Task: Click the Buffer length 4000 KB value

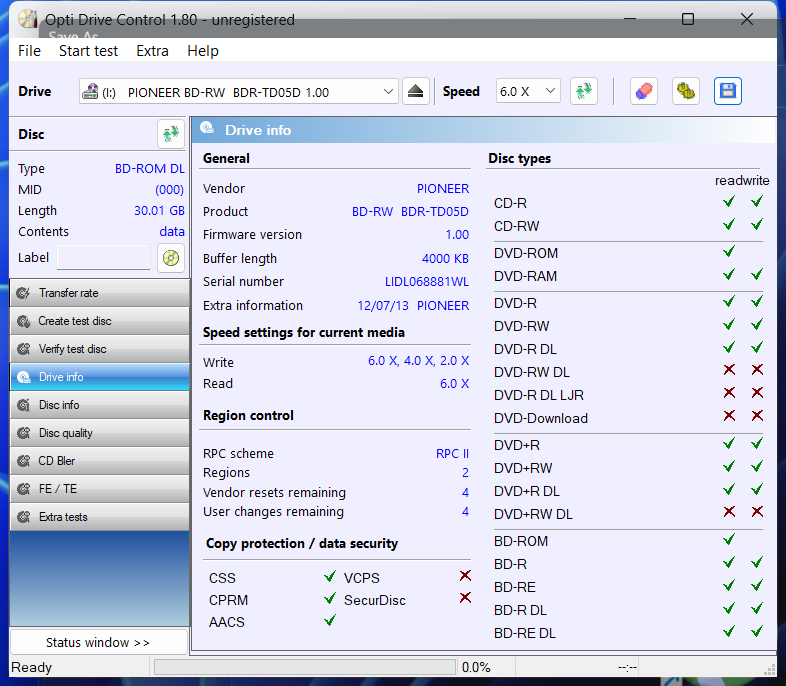Action: tap(445, 259)
